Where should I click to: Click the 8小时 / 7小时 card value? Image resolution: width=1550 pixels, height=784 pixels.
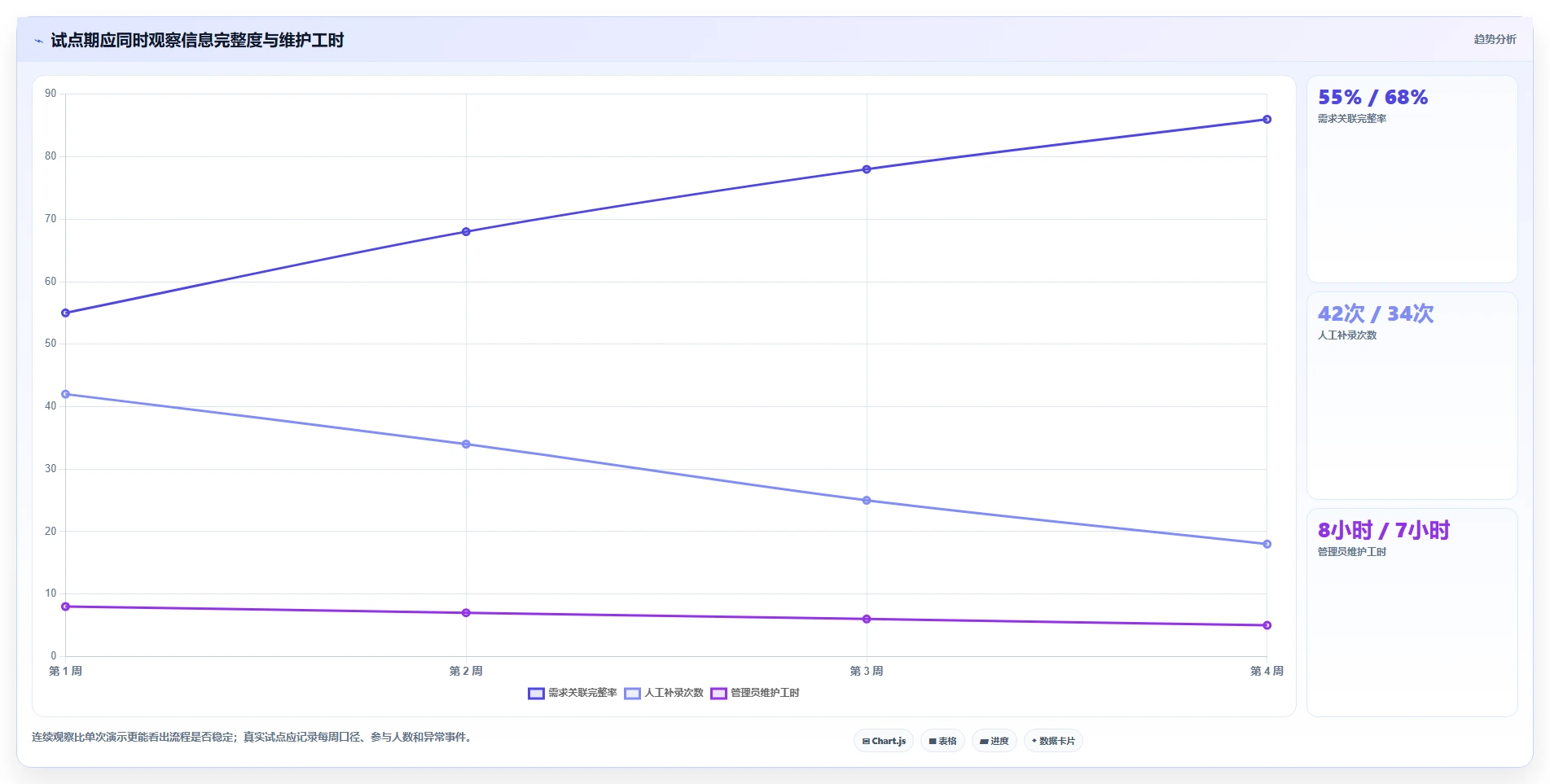1384,531
